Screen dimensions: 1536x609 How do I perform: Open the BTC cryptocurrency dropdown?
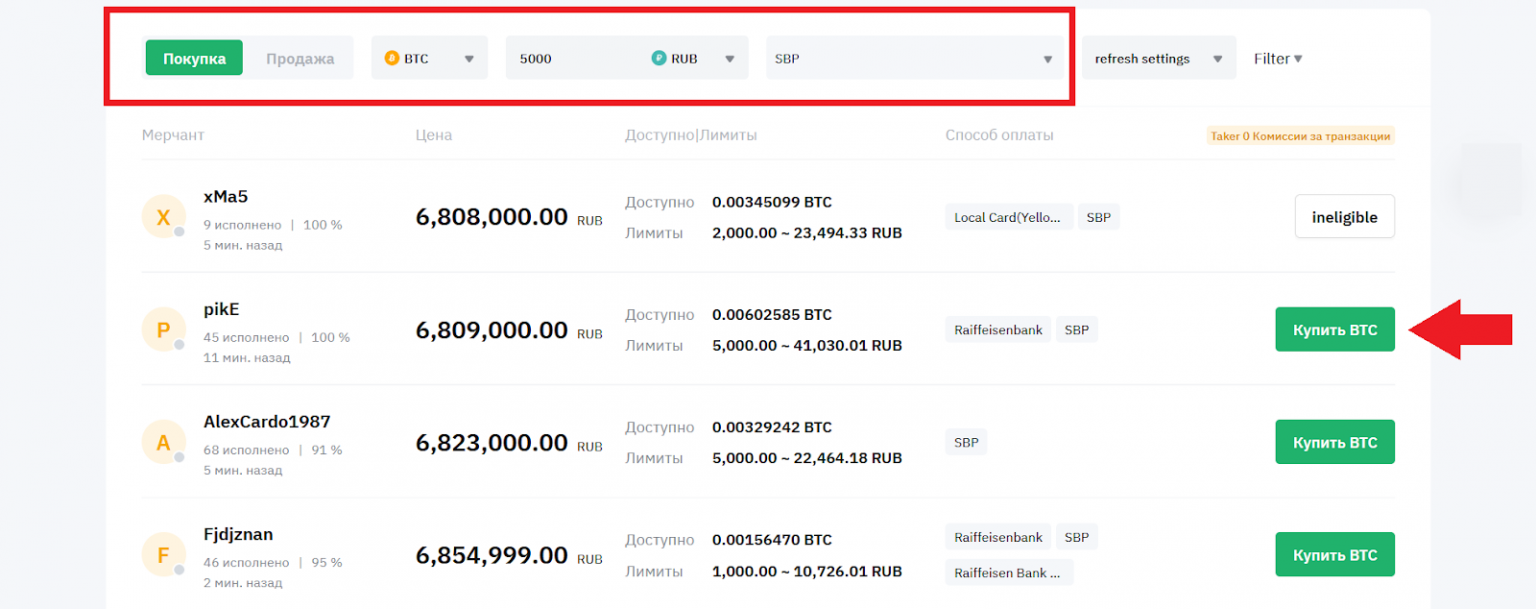click(x=430, y=59)
